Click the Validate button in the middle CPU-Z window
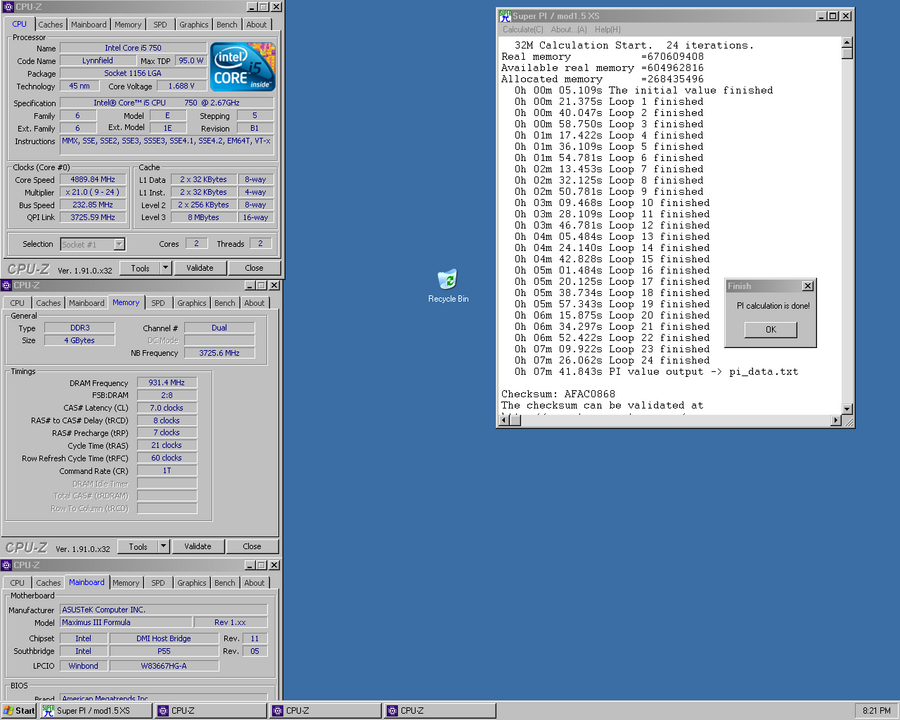Screen dimensions: 900x720 (x=197, y=547)
